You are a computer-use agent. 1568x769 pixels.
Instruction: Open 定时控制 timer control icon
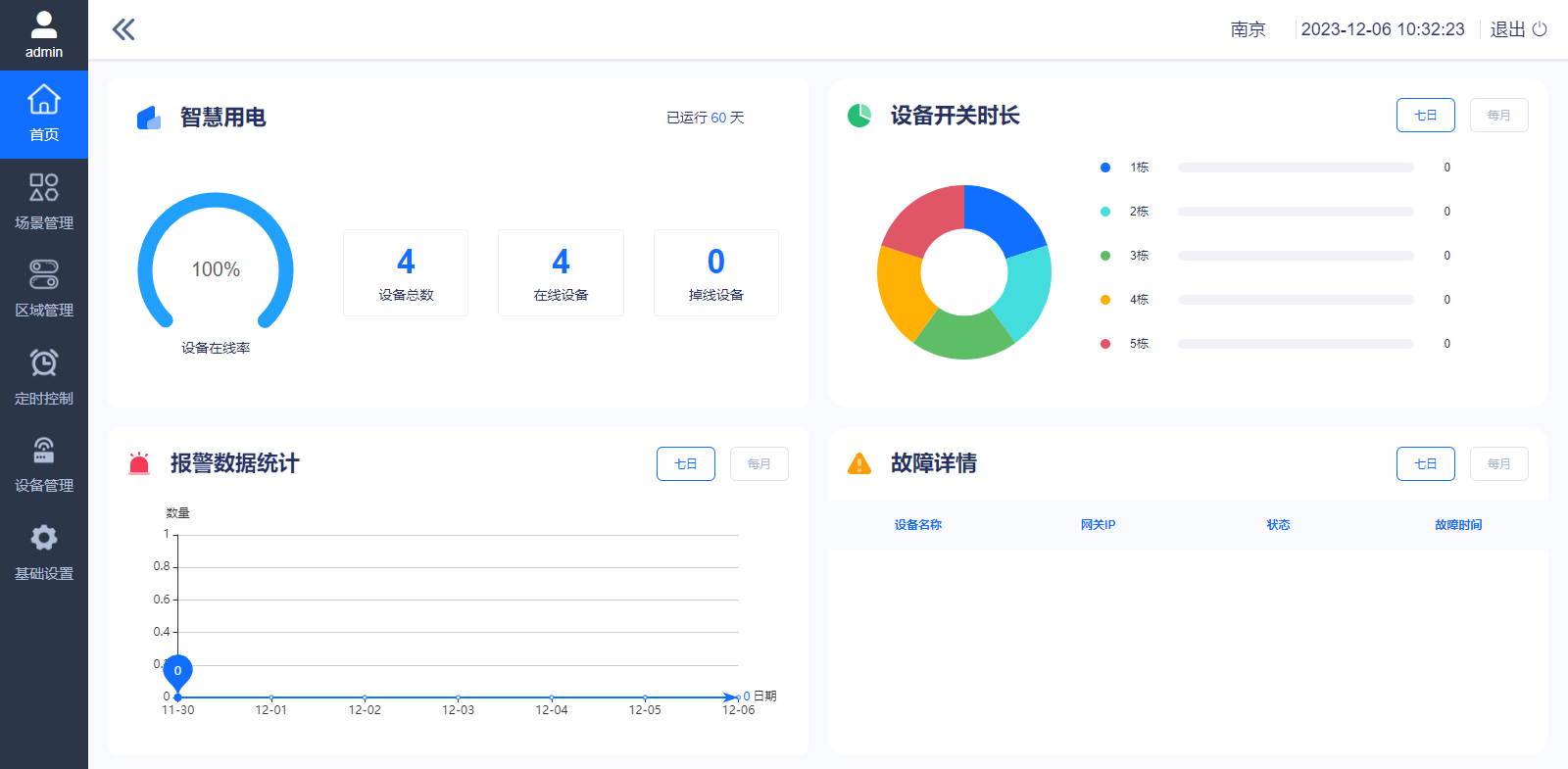point(44,362)
